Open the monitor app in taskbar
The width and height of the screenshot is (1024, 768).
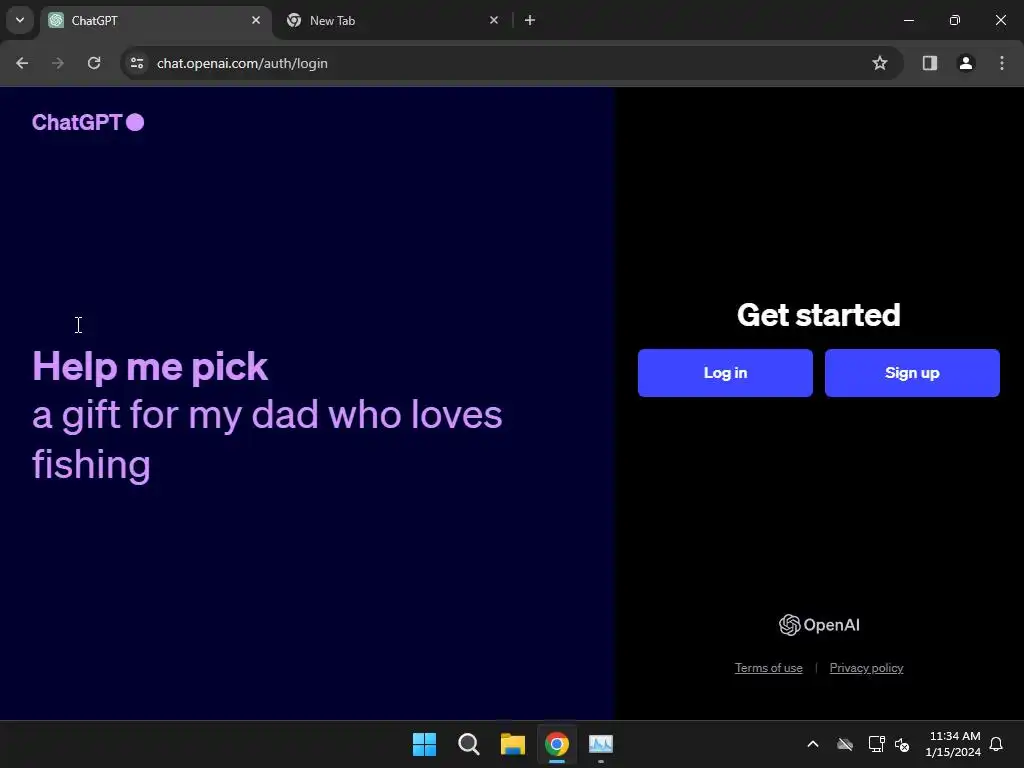601,744
